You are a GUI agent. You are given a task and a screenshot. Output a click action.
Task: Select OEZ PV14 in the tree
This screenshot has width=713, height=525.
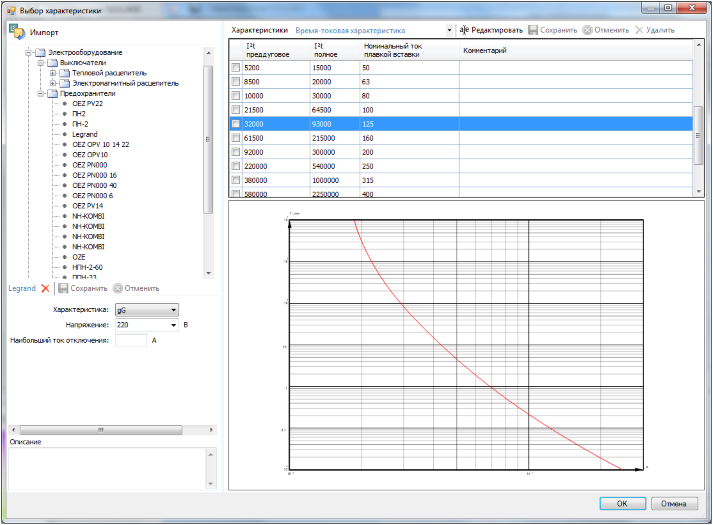(x=87, y=206)
